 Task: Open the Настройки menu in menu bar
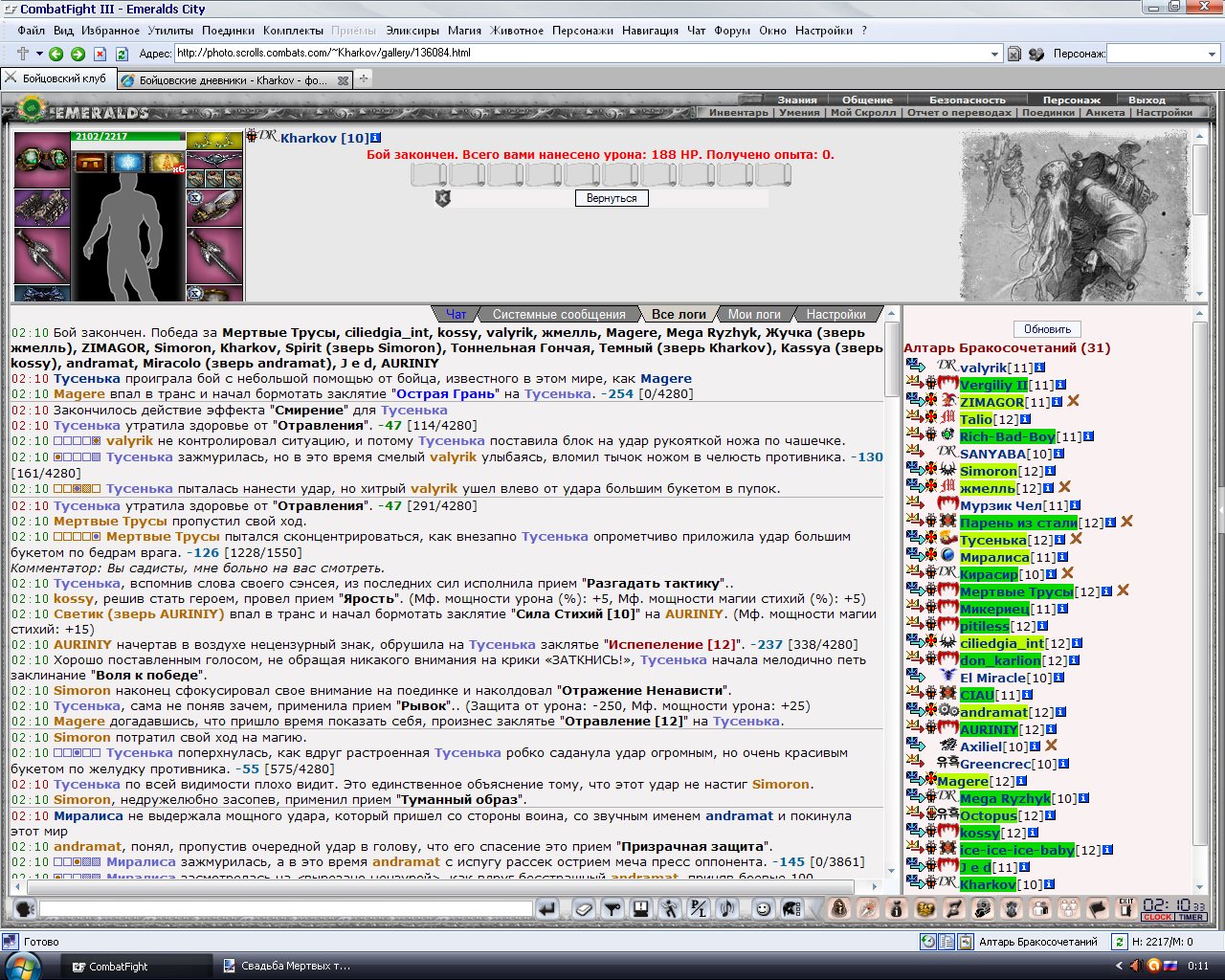pos(824,31)
